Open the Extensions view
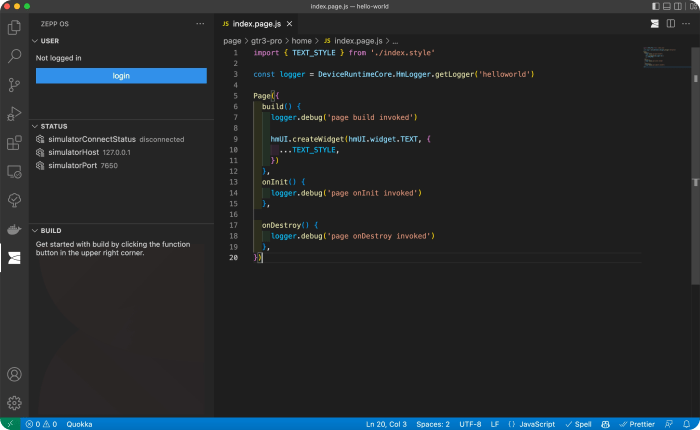This screenshot has height=430, width=700. pyautogui.click(x=14, y=143)
